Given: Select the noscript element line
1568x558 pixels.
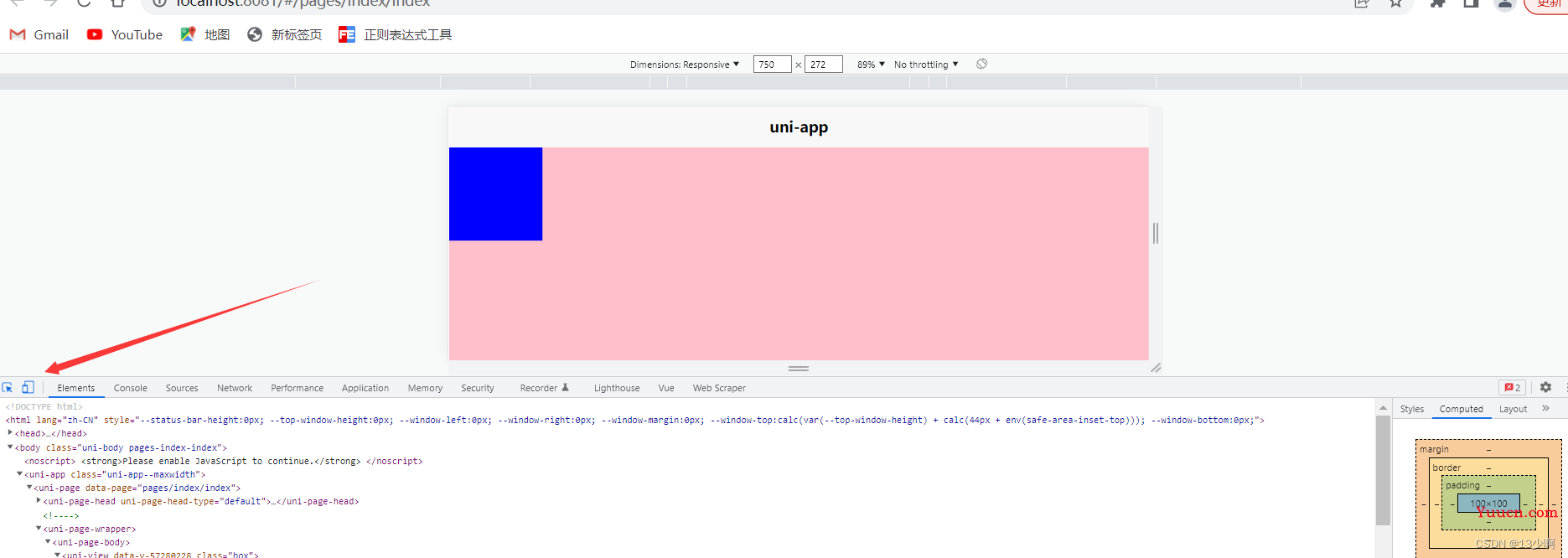Looking at the screenshot, I should point(224,461).
